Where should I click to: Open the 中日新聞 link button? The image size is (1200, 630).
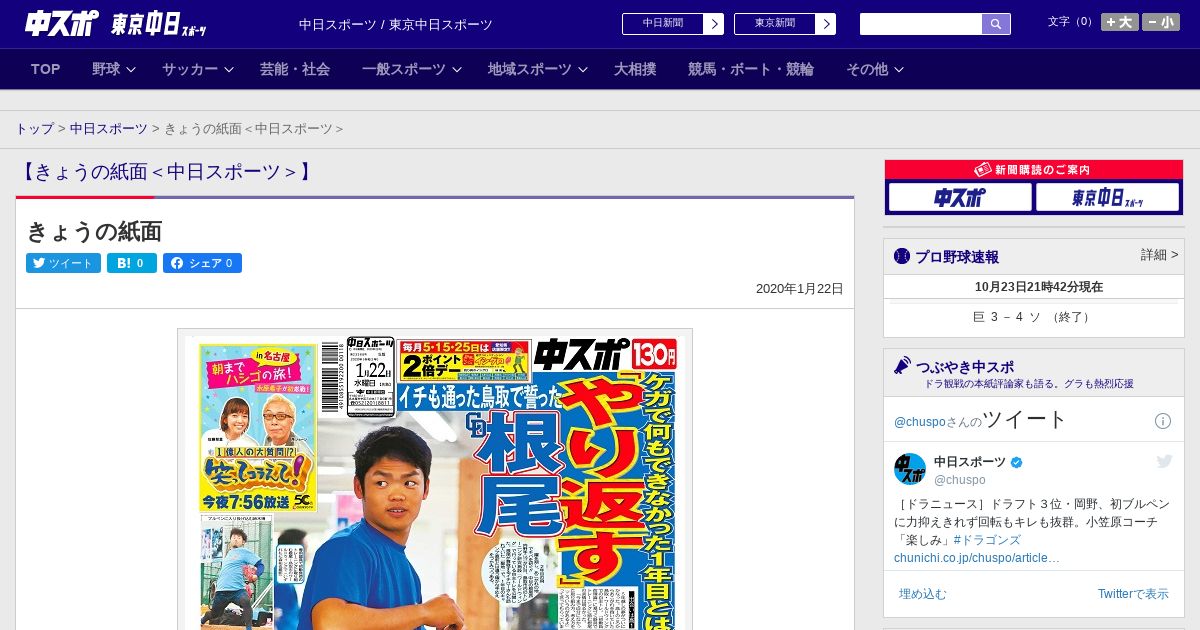[x=673, y=24]
